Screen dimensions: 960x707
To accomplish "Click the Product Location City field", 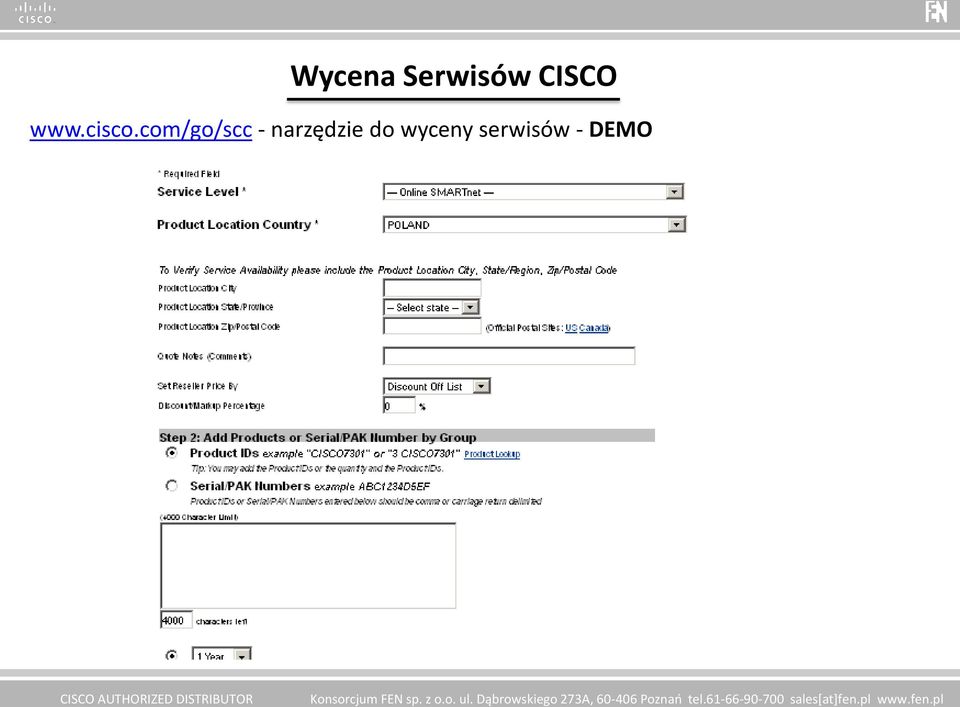I will (432, 288).
